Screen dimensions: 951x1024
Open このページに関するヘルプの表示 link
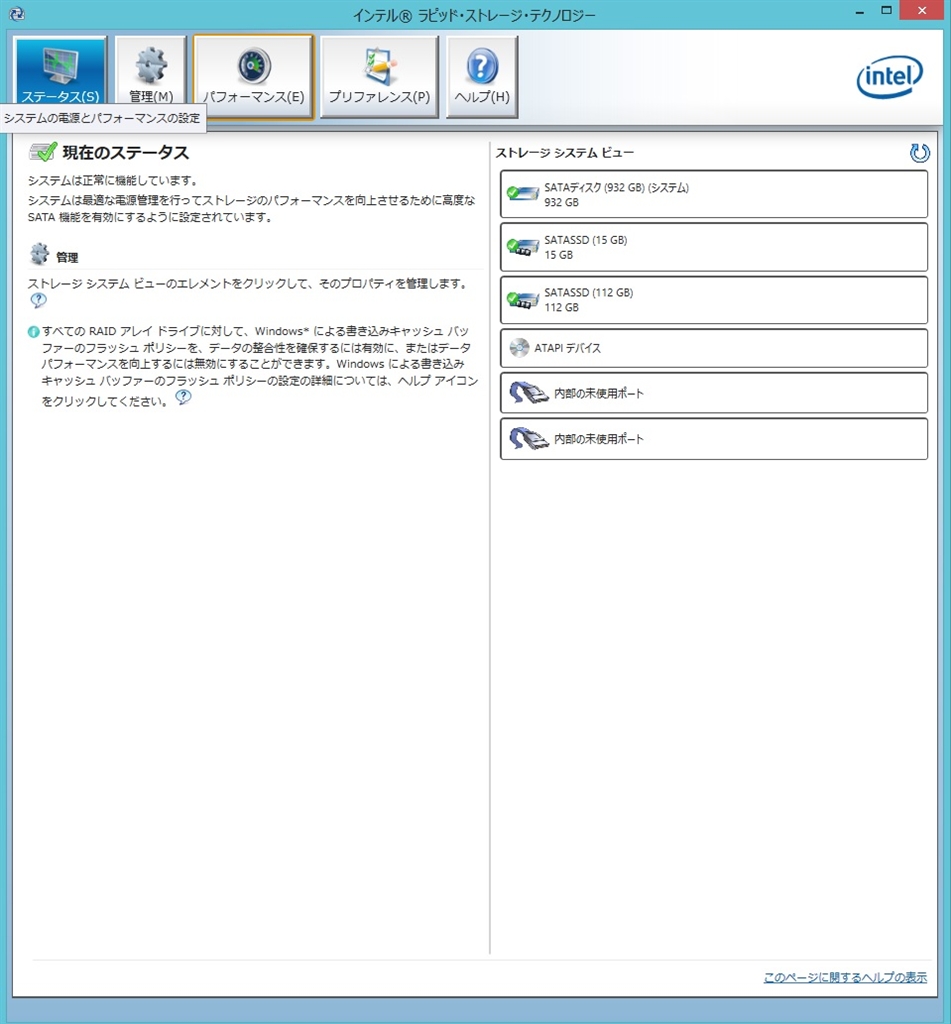tap(845, 977)
